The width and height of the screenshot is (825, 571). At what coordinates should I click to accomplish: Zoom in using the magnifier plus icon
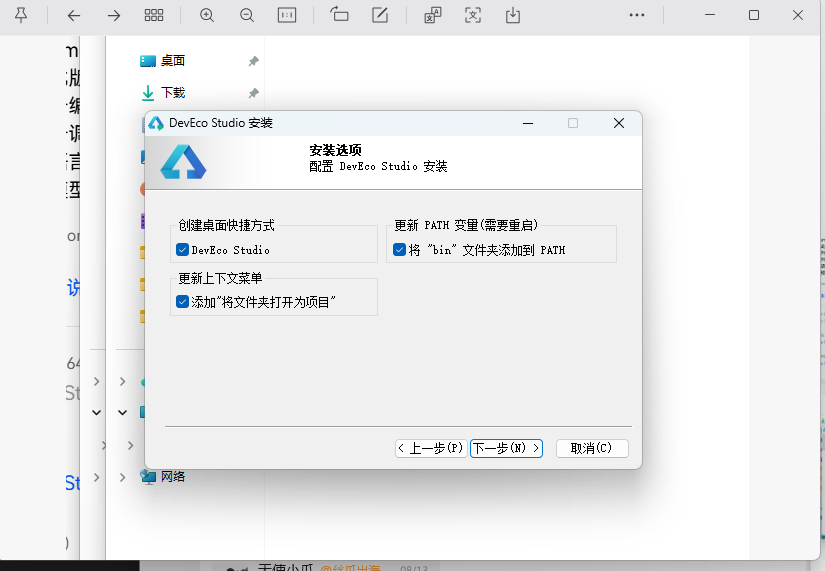207,15
